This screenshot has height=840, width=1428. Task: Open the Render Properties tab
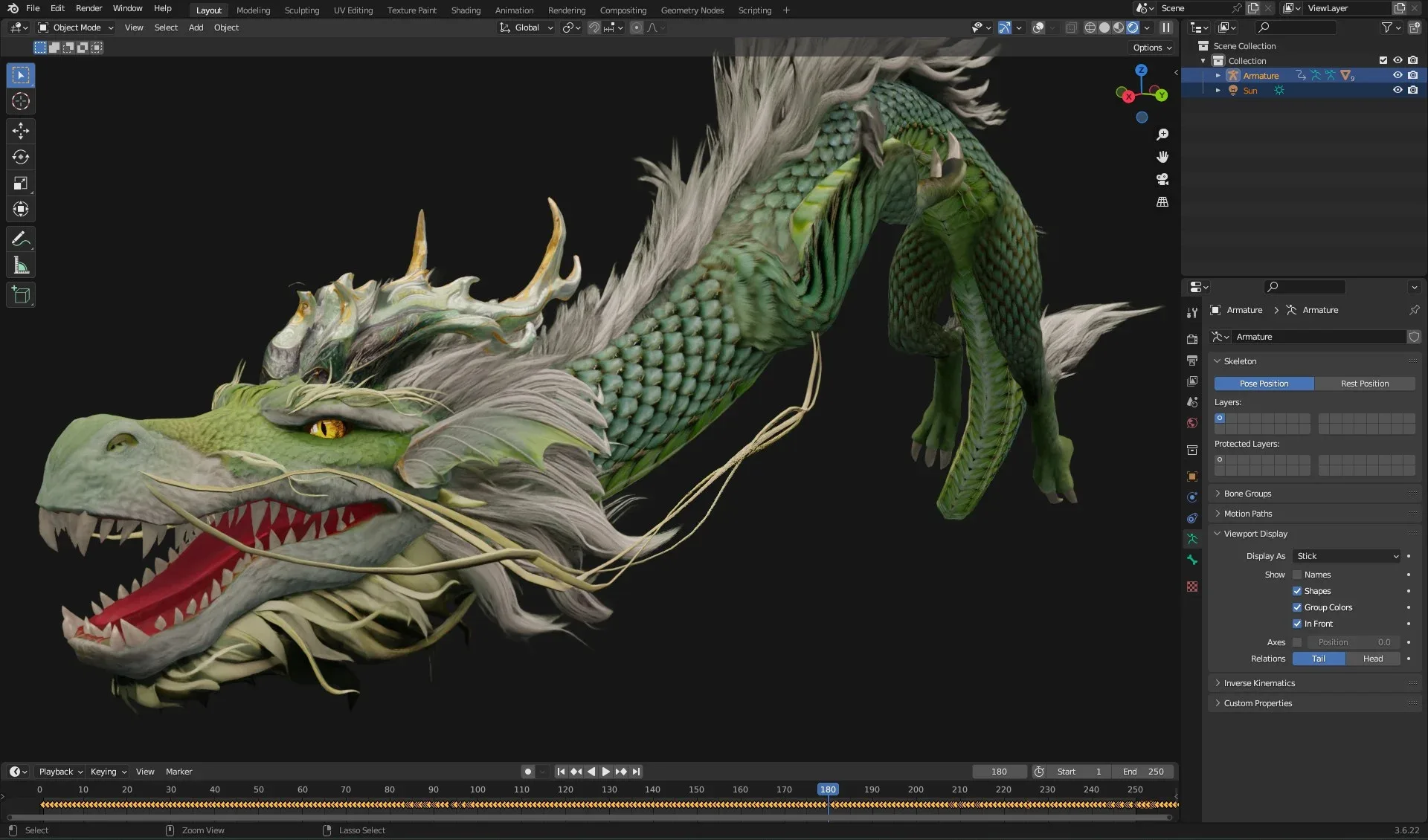[1192, 337]
